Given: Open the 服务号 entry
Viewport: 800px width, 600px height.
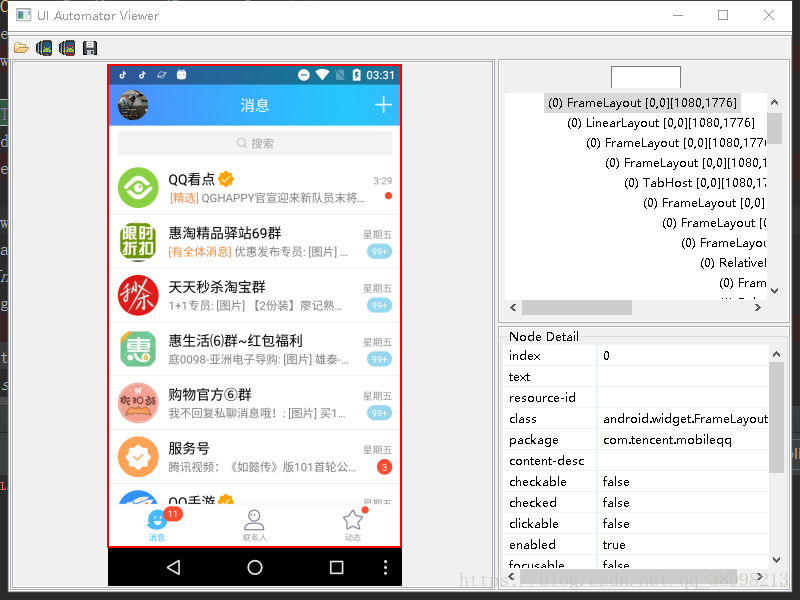Looking at the screenshot, I should click(255, 457).
